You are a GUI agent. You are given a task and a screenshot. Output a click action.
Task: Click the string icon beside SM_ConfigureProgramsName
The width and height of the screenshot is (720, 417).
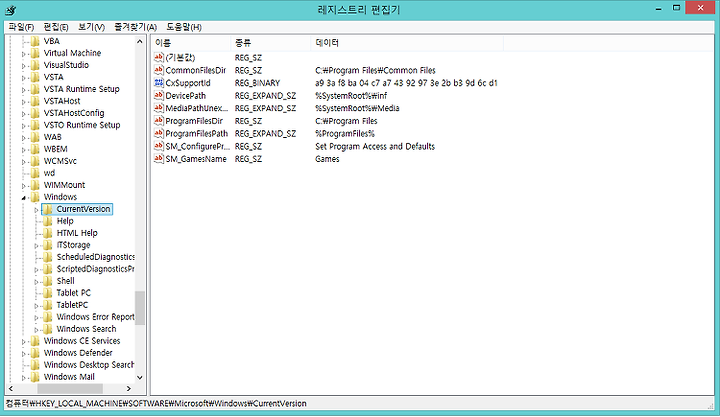(x=159, y=146)
